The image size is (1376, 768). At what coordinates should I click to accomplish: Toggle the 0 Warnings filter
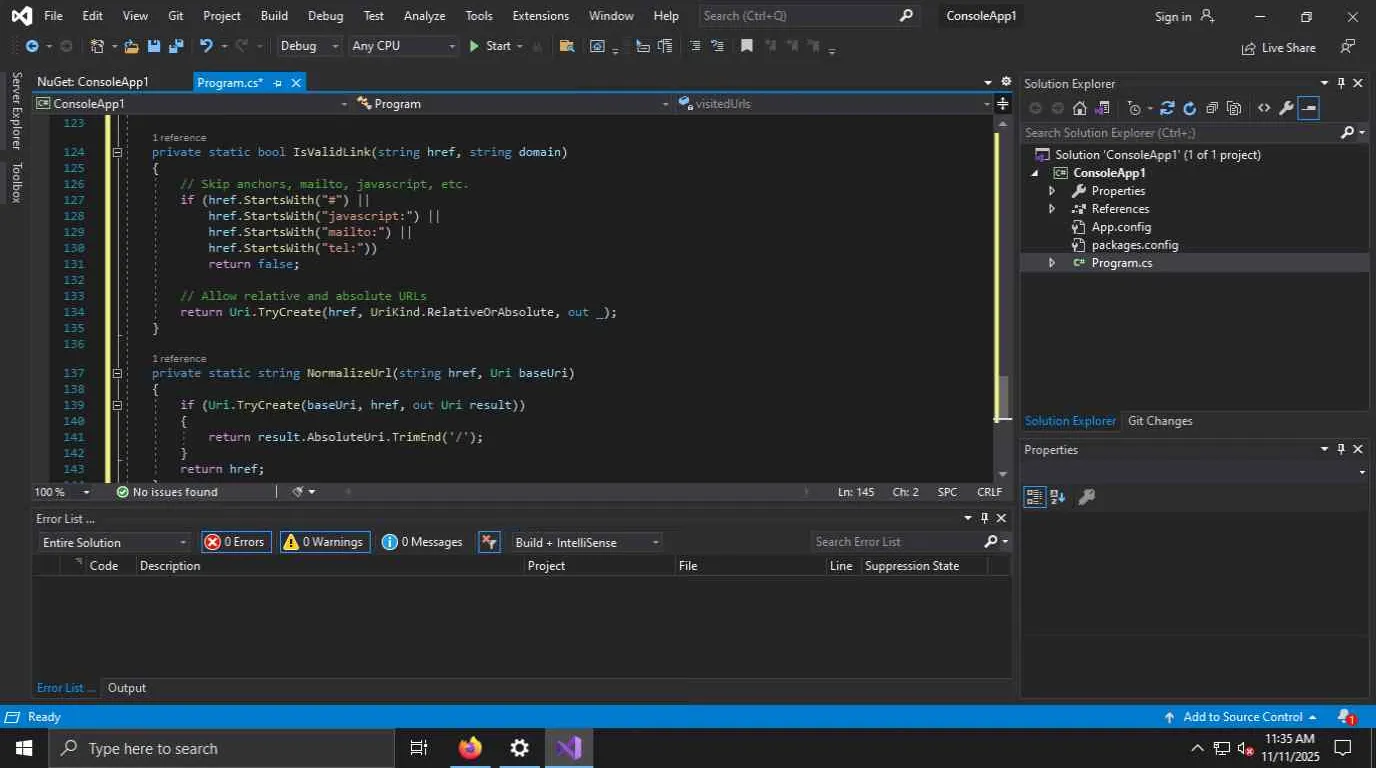(x=325, y=542)
